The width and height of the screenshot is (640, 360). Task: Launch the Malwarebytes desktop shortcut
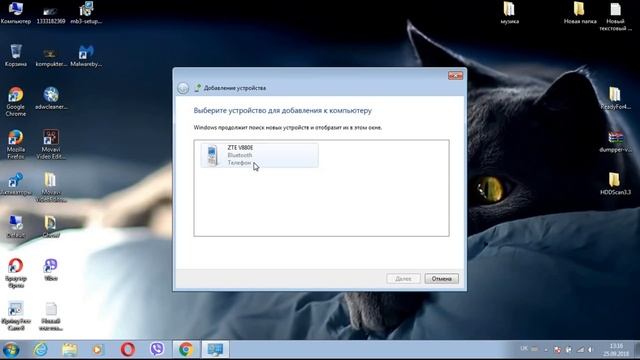coord(86,56)
